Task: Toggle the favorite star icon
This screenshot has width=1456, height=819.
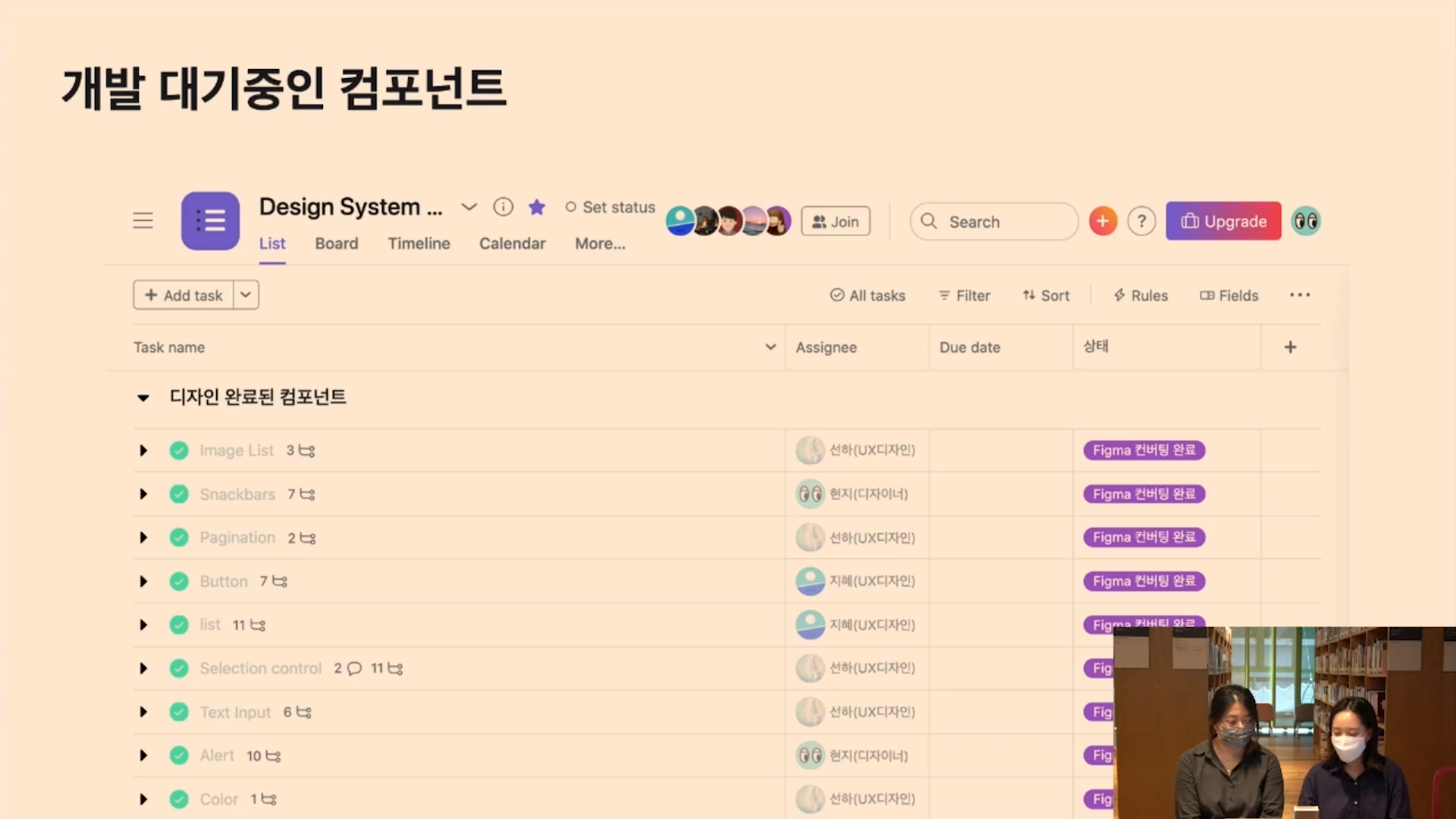Action: (x=537, y=207)
